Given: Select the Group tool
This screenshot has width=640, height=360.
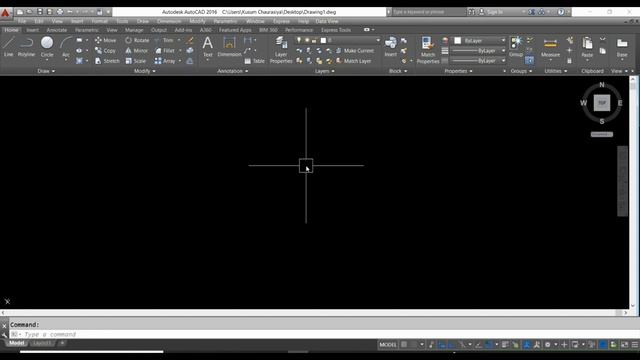Looking at the screenshot, I should pos(516,46).
